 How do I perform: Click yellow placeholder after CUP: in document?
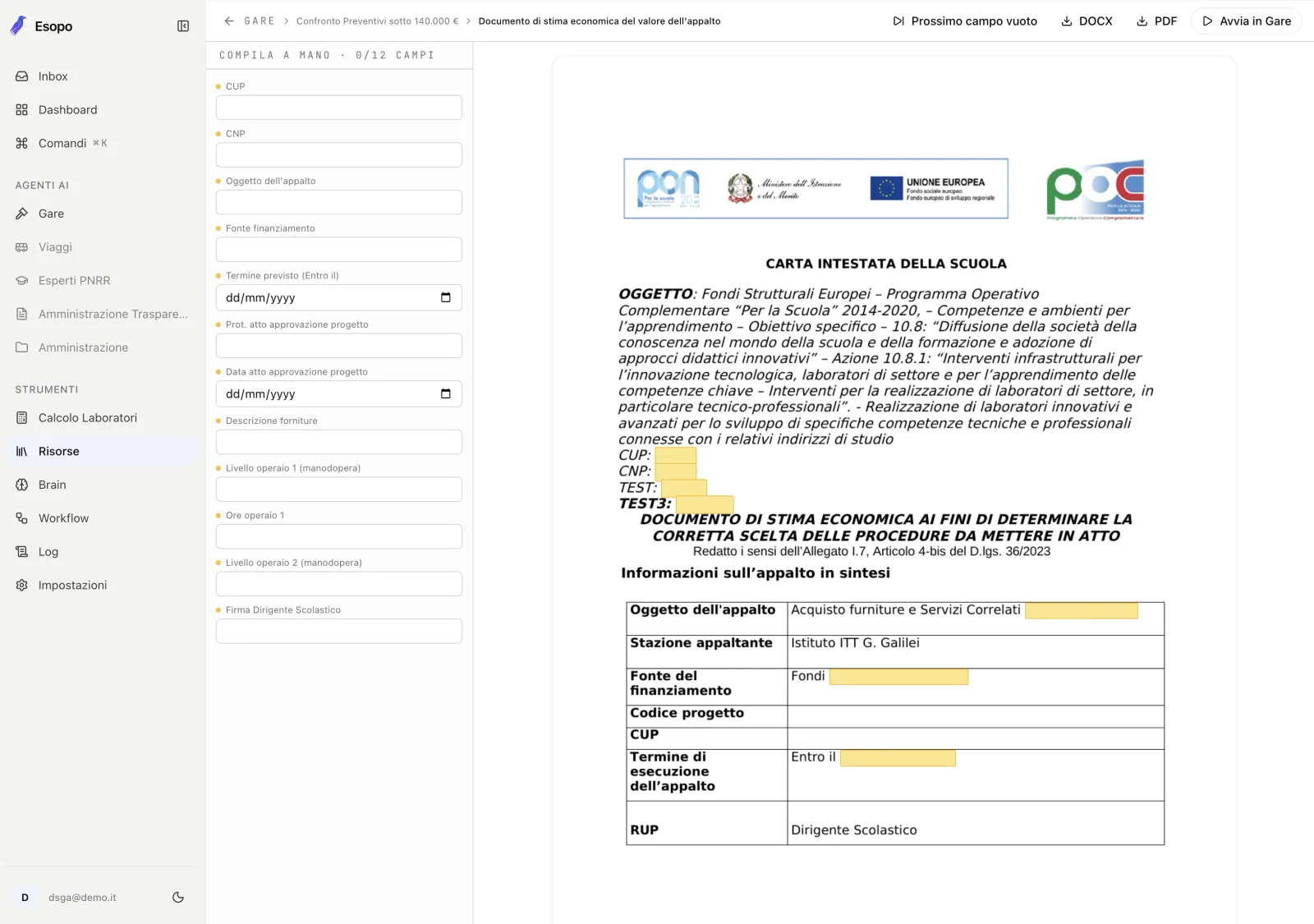point(675,456)
